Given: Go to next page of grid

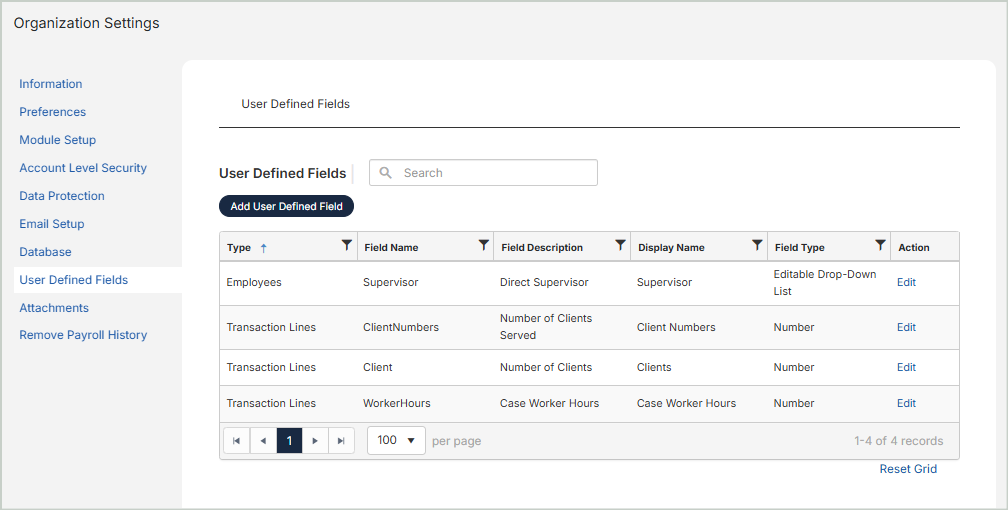Looking at the screenshot, I should [x=315, y=441].
